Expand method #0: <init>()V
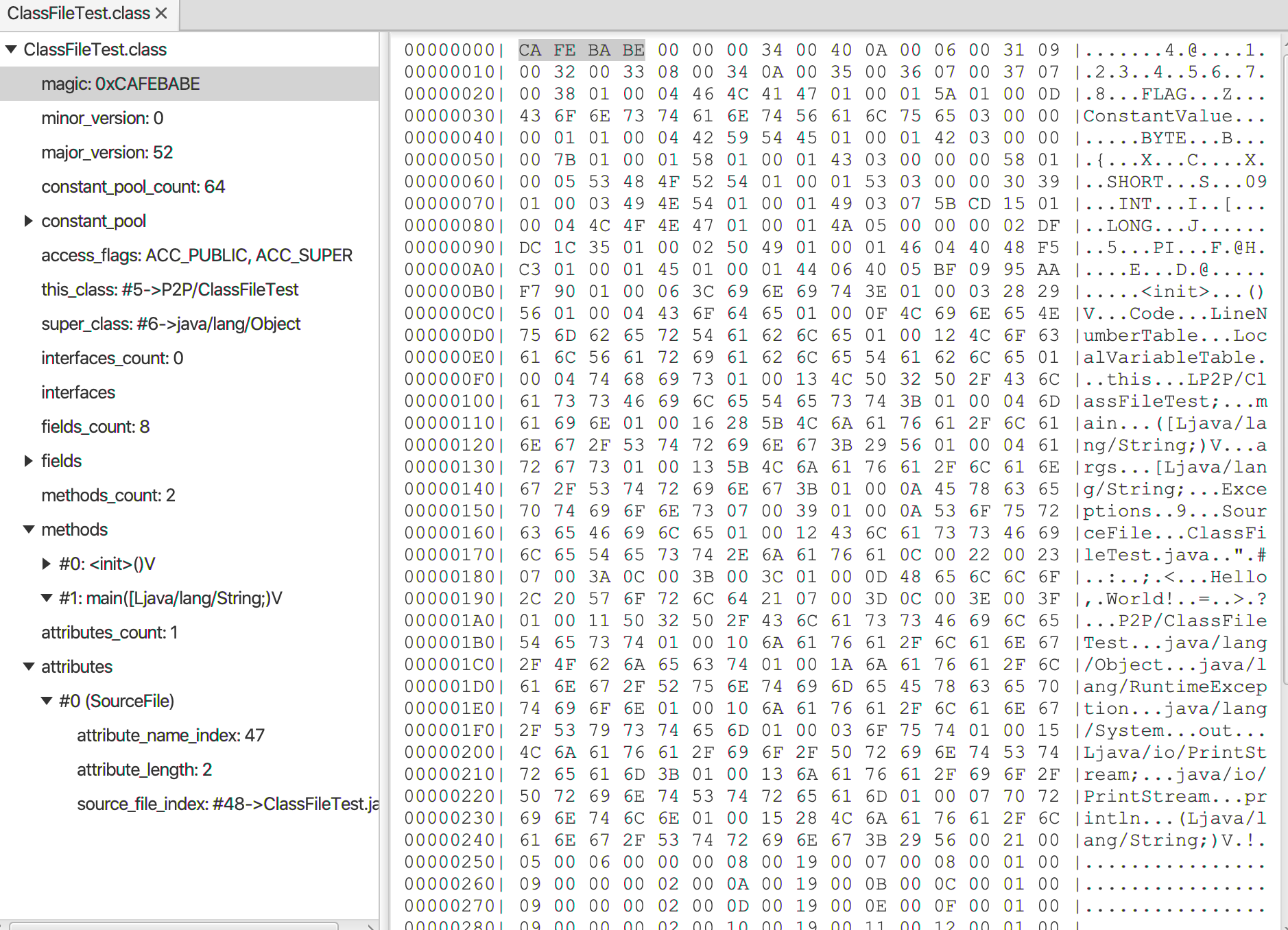The height and width of the screenshot is (930, 1288). (x=47, y=564)
